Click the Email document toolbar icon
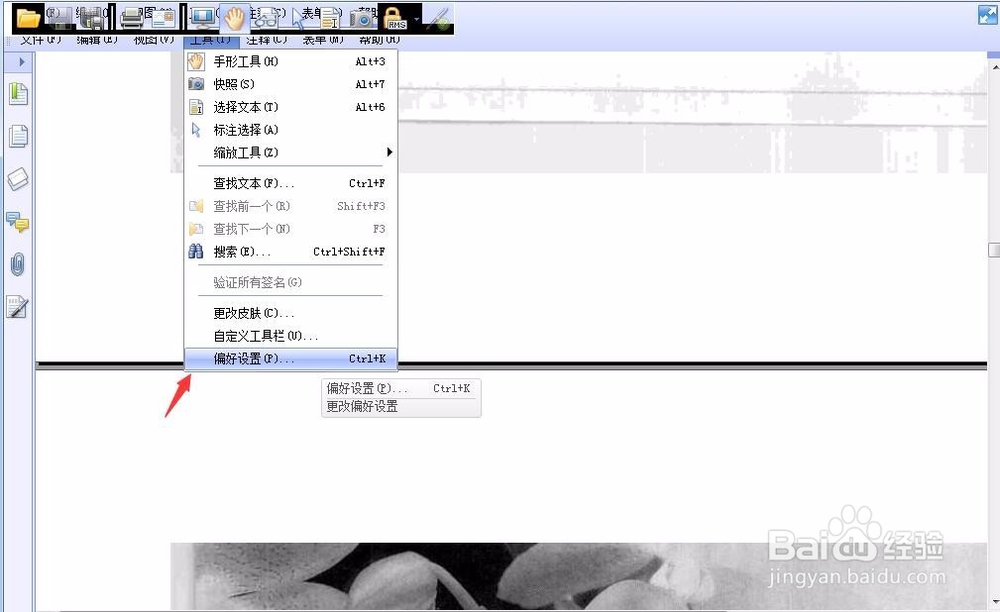This screenshot has width=1000, height=612. click(x=163, y=18)
